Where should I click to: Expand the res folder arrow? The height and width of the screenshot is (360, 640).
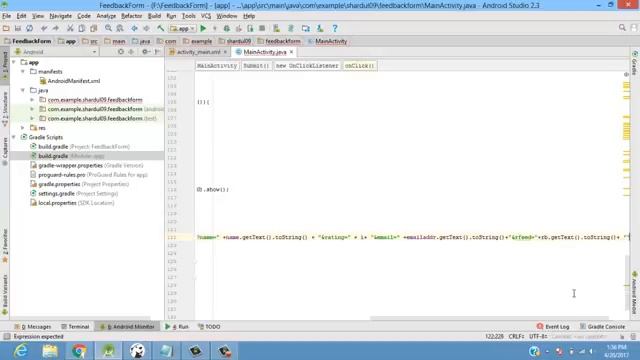23,128
